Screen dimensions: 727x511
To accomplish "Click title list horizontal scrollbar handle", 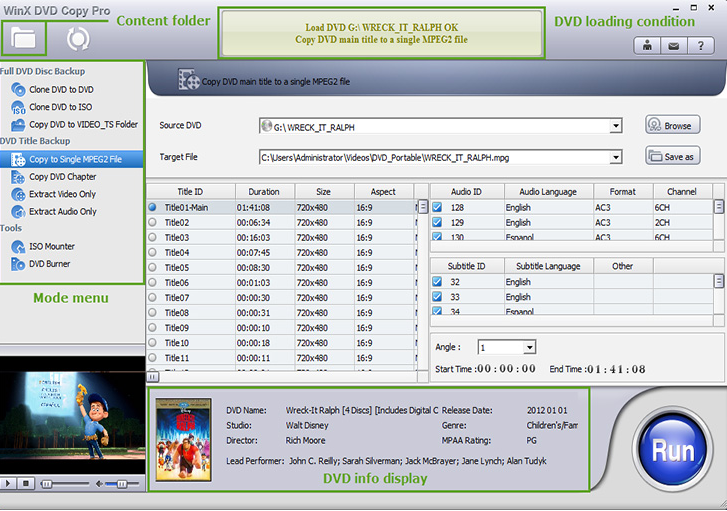I will coord(153,377).
